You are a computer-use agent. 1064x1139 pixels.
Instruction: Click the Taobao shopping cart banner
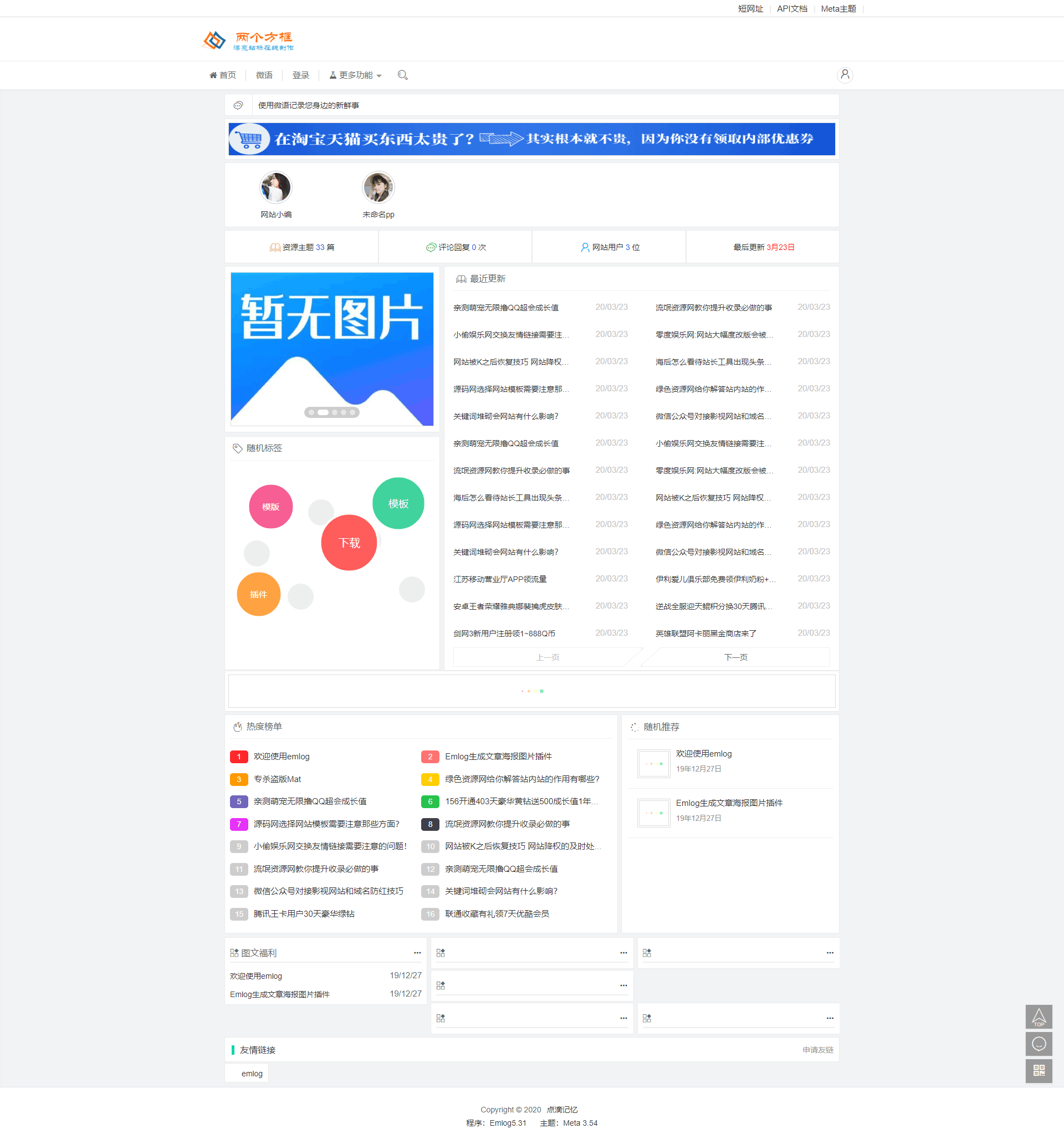coord(531,139)
